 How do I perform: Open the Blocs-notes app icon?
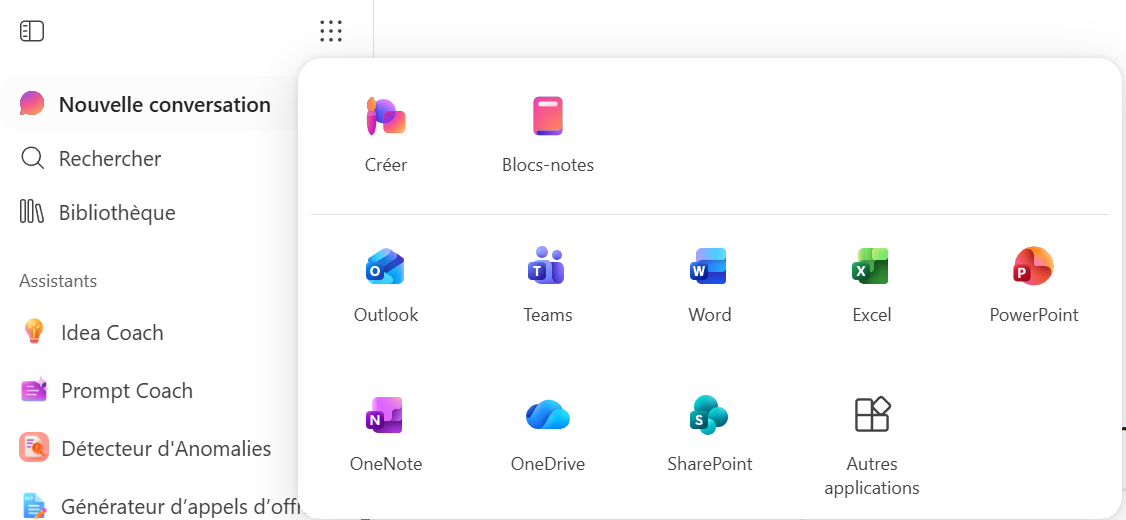coord(548,116)
